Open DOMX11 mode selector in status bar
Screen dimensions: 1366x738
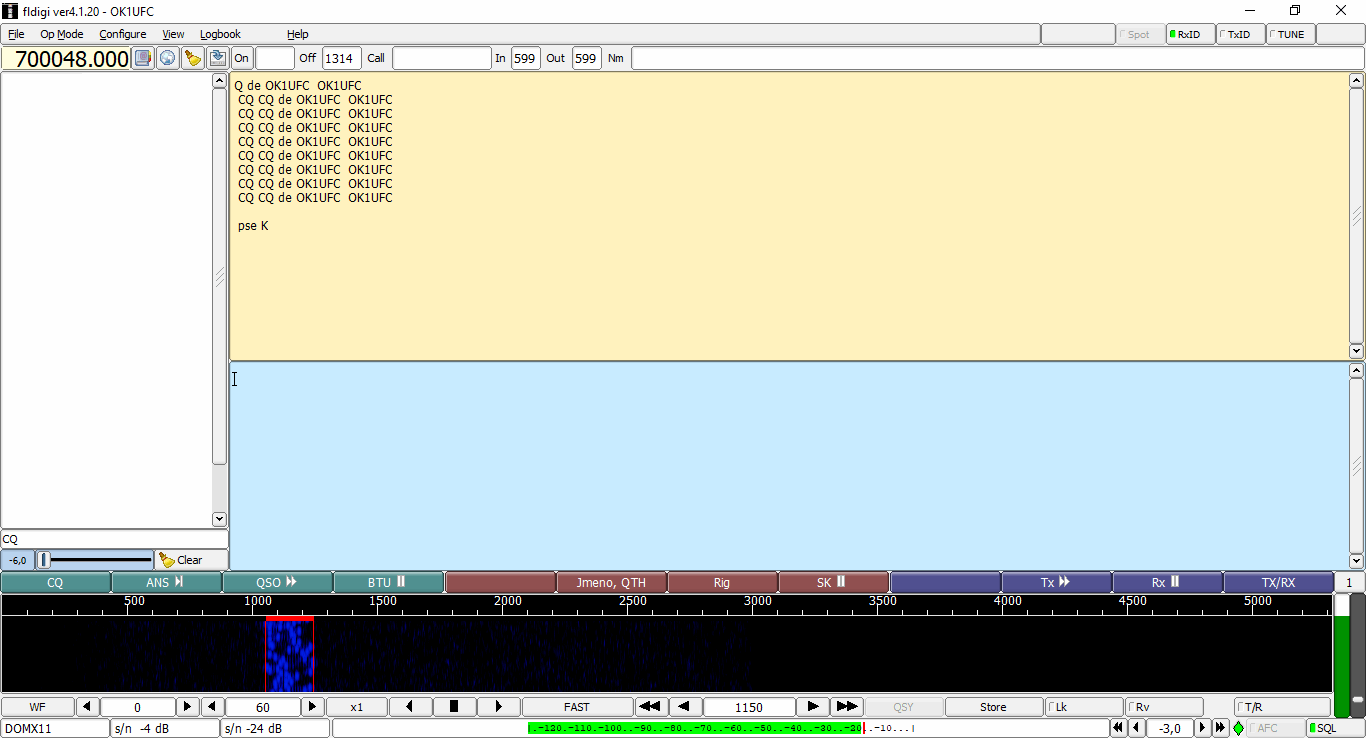coord(55,728)
